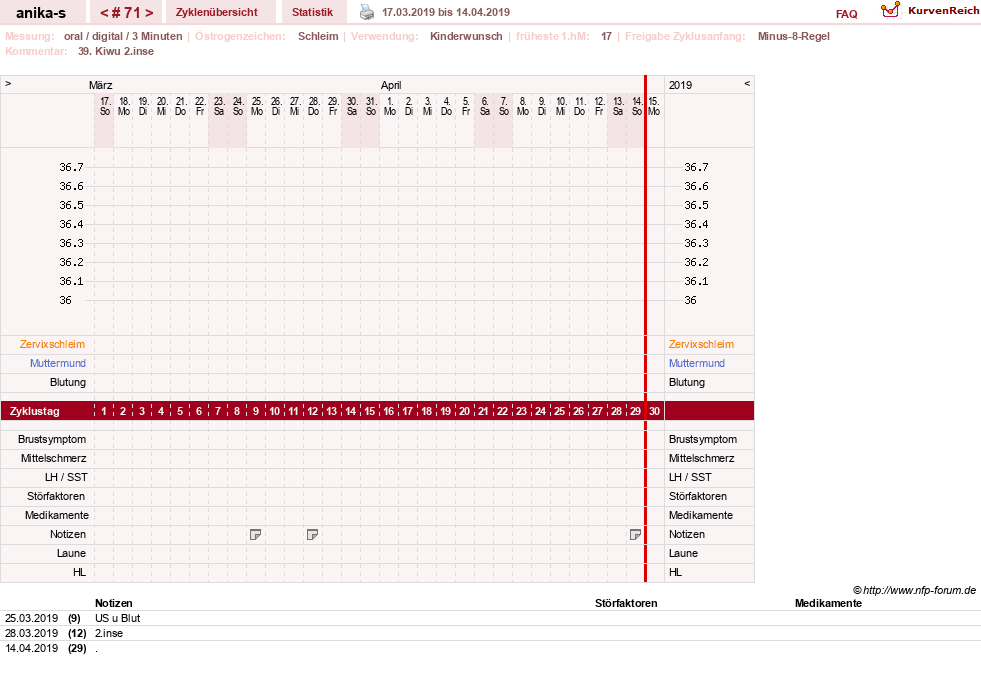Click left Störfaktoren row label
The image size is (981, 682).
coord(56,496)
